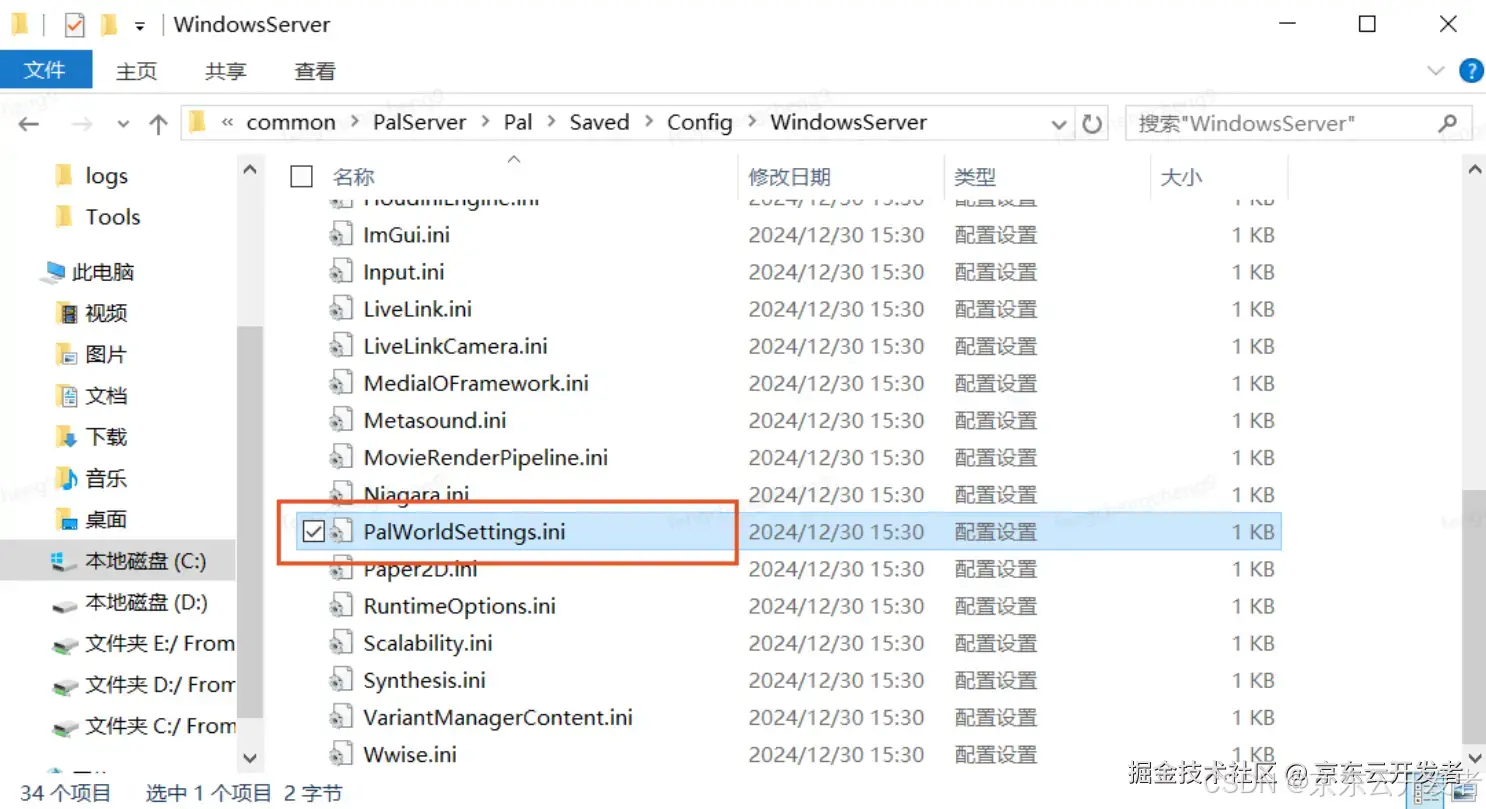Navigate to common in the breadcrumb
This screenshot has height=809, width=1486.
(291, 123)
